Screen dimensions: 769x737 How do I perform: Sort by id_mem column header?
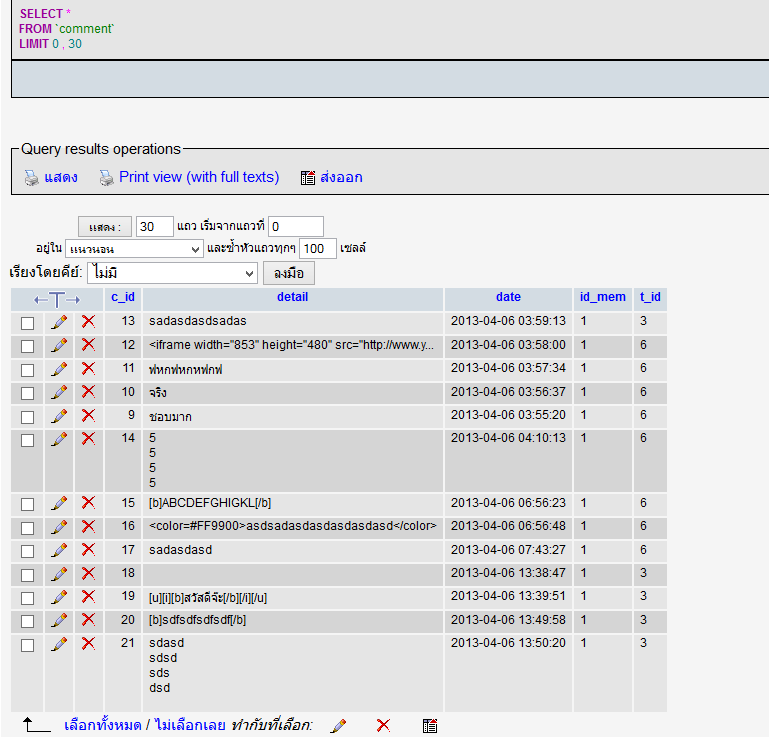603,297
